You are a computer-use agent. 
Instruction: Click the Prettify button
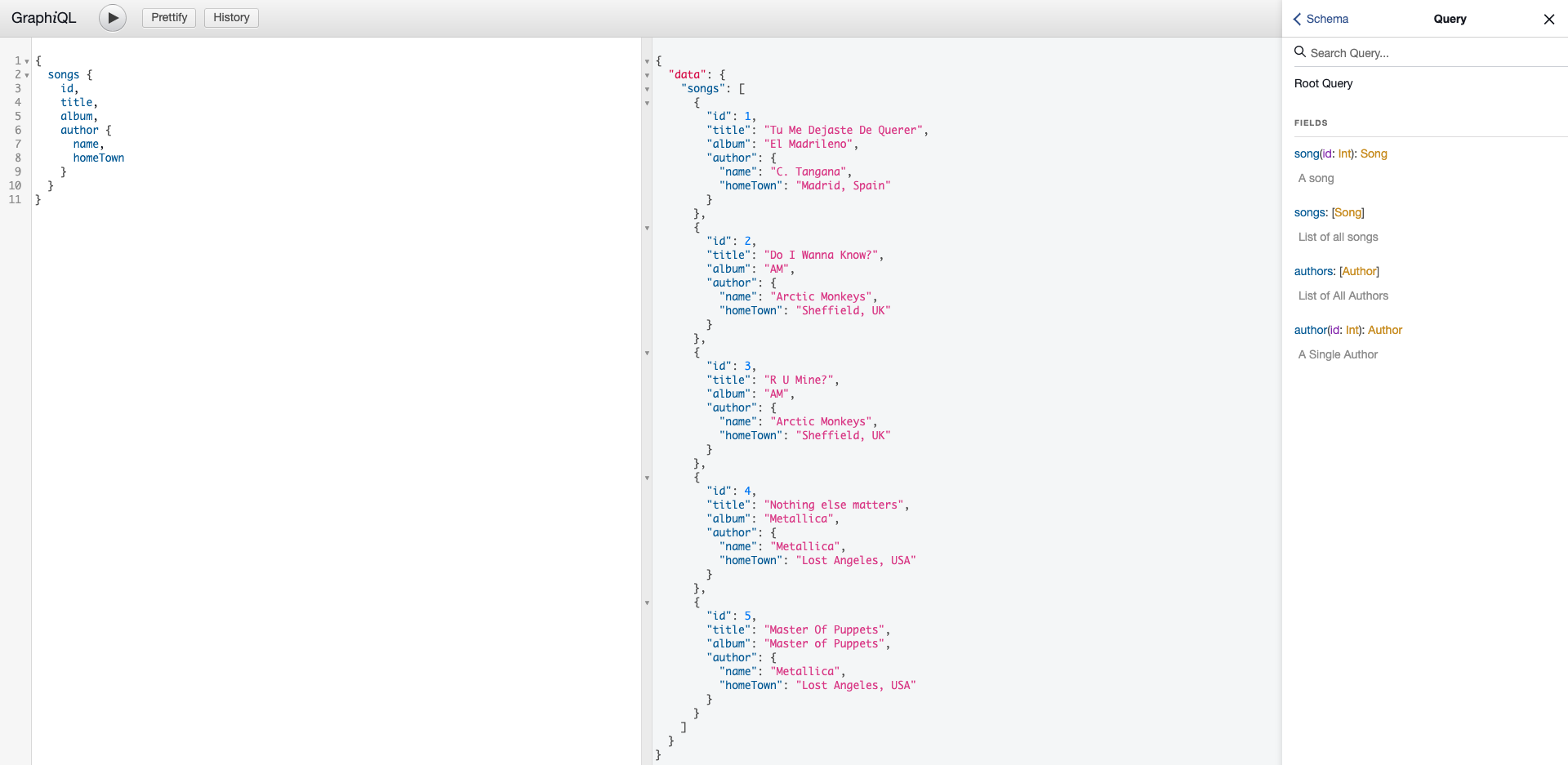tap(168, 17)
